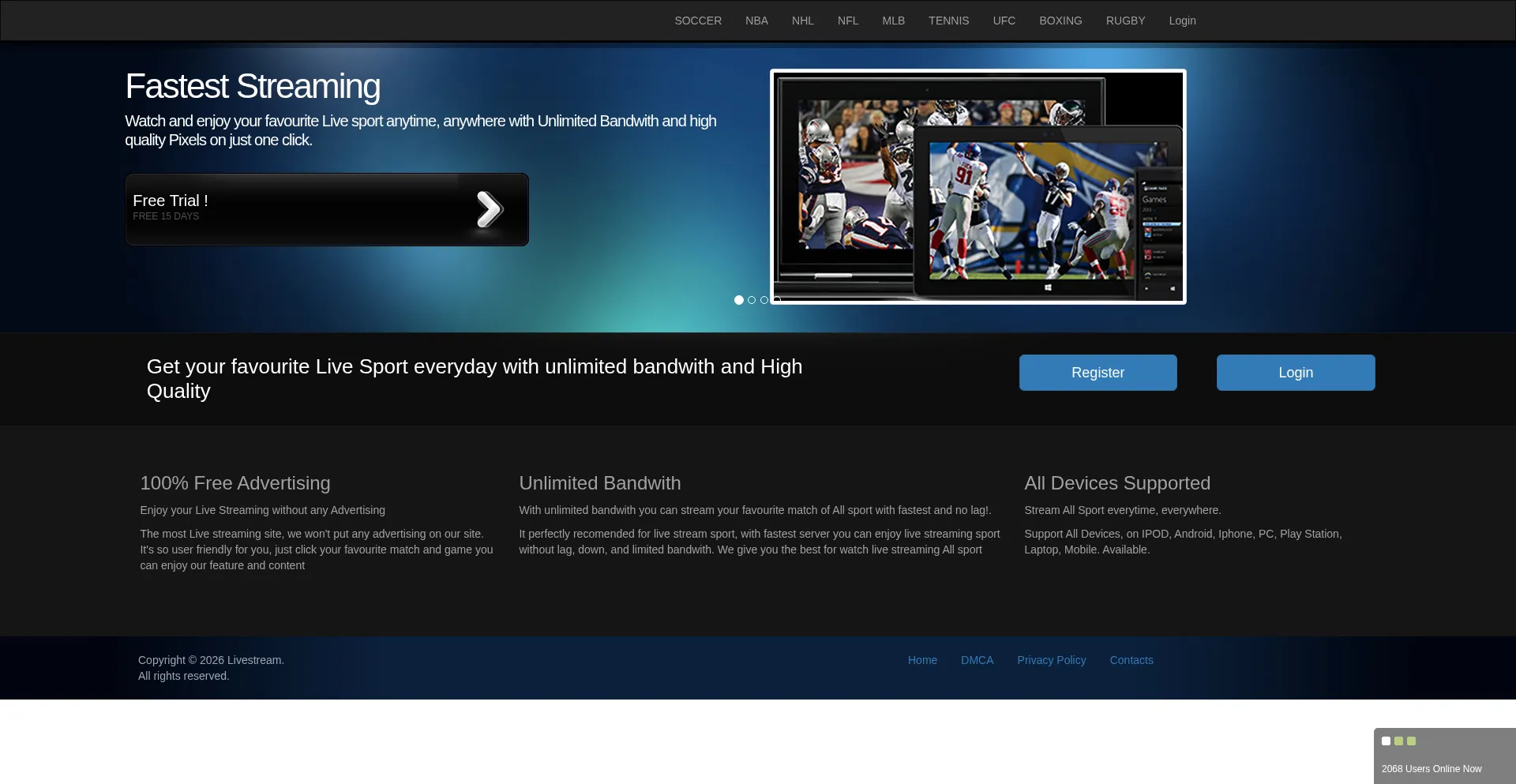
Task: Select the first carousel slide dot
Action: 739,300
